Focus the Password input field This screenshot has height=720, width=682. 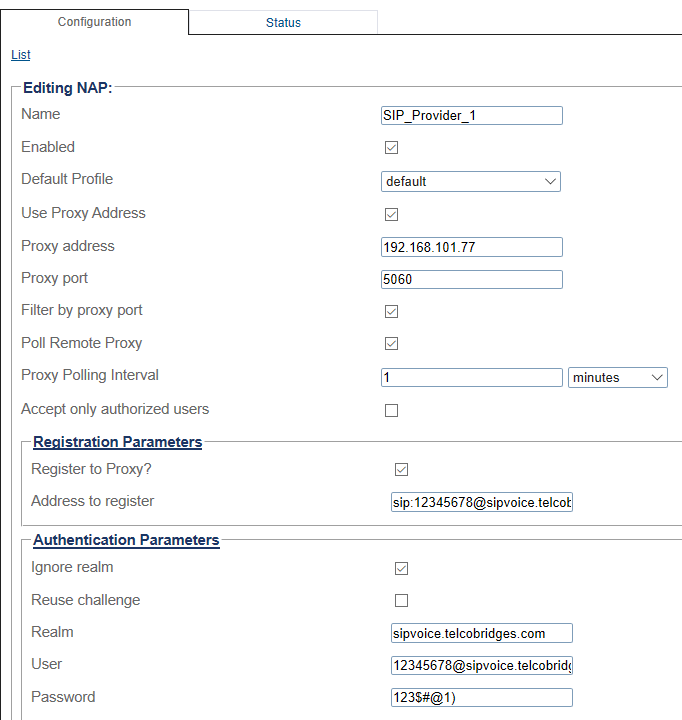click(481, 697)
